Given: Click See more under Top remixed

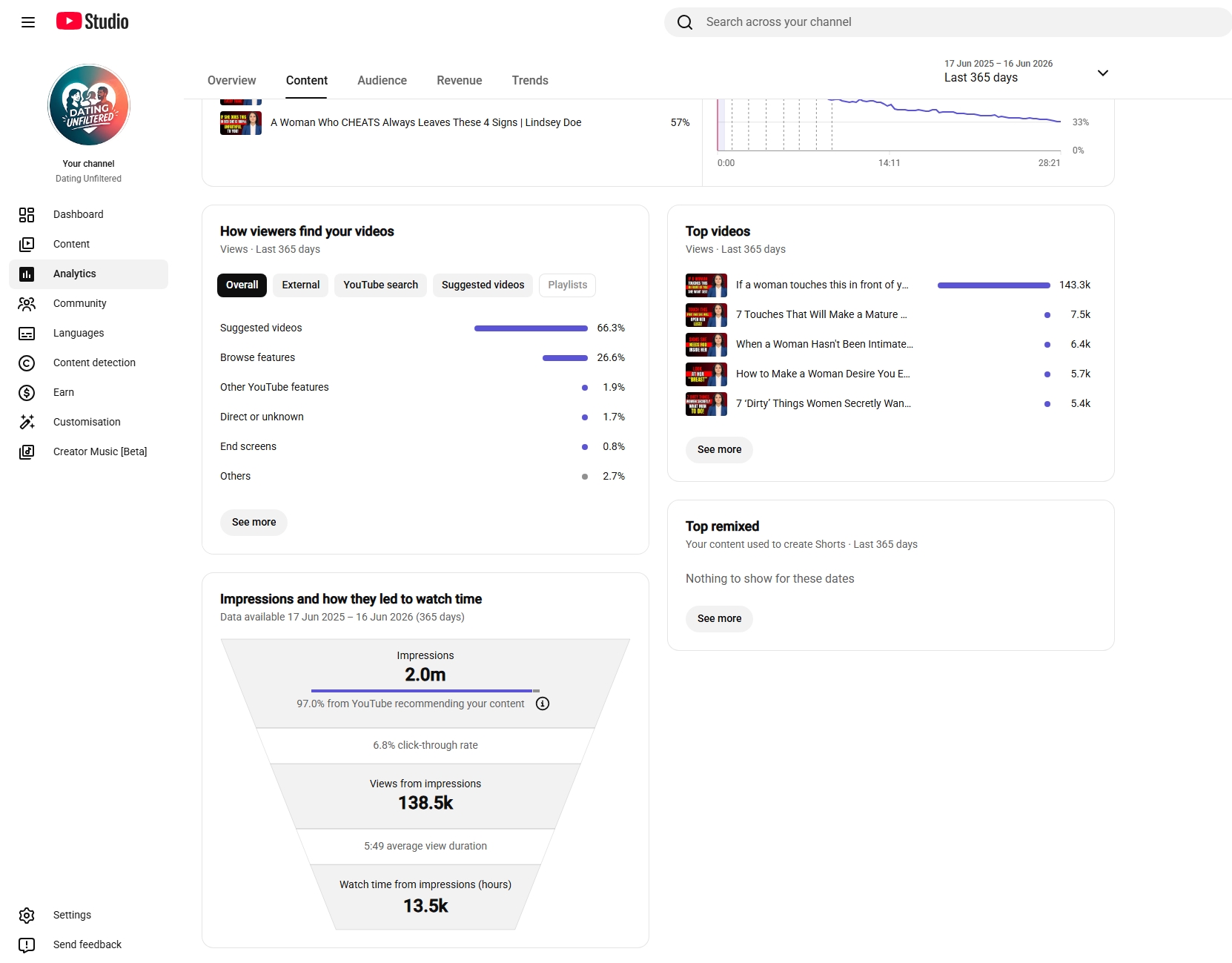Looking at the screenshot, I should (719, 619).
